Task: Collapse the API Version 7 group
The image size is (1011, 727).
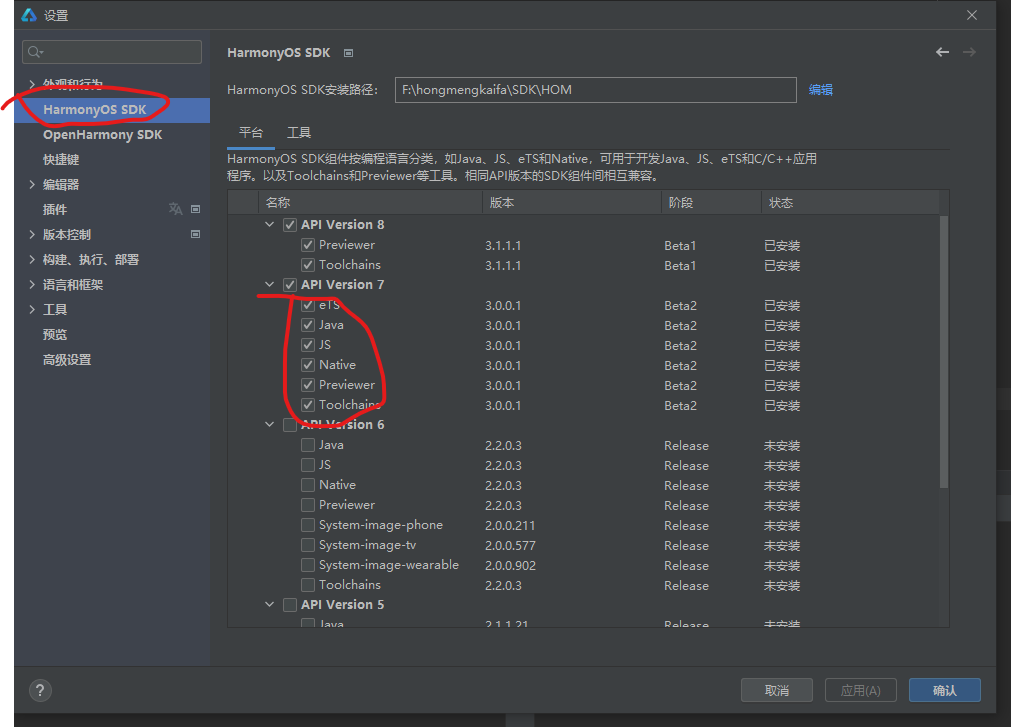Action: coord(270,285)
